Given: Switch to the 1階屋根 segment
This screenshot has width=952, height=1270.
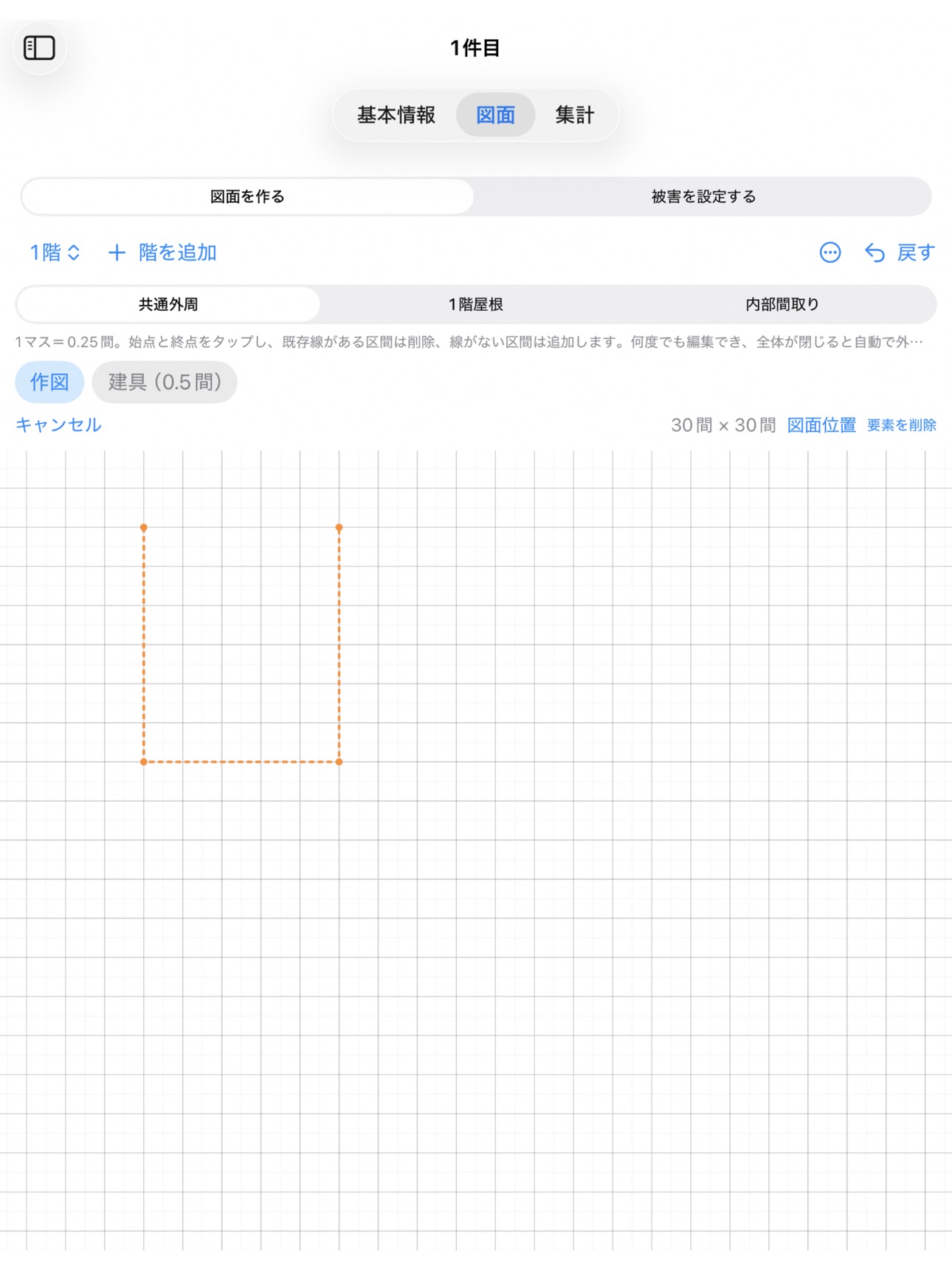Looking at the screenshot, I should 476,304.
